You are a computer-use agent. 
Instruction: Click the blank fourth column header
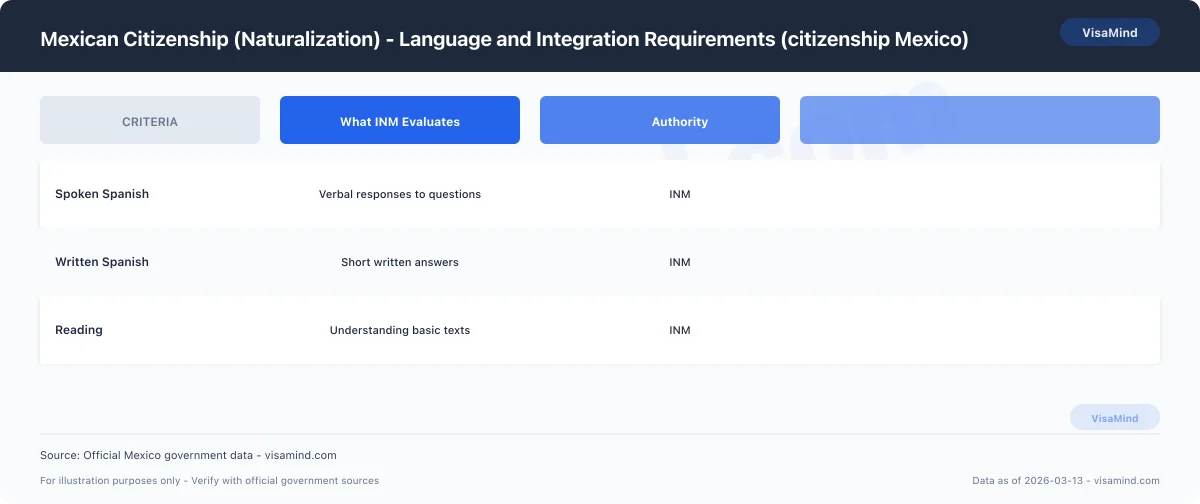[980, 121]
